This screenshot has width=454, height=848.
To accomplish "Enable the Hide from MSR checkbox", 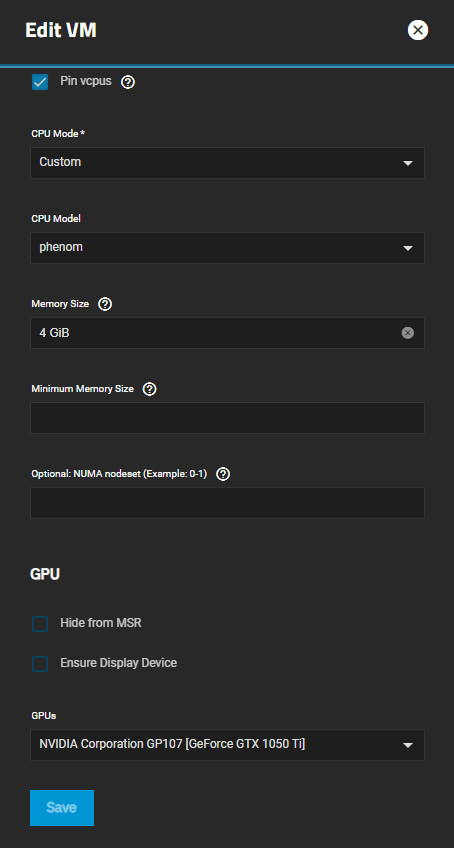I will 40,624.
